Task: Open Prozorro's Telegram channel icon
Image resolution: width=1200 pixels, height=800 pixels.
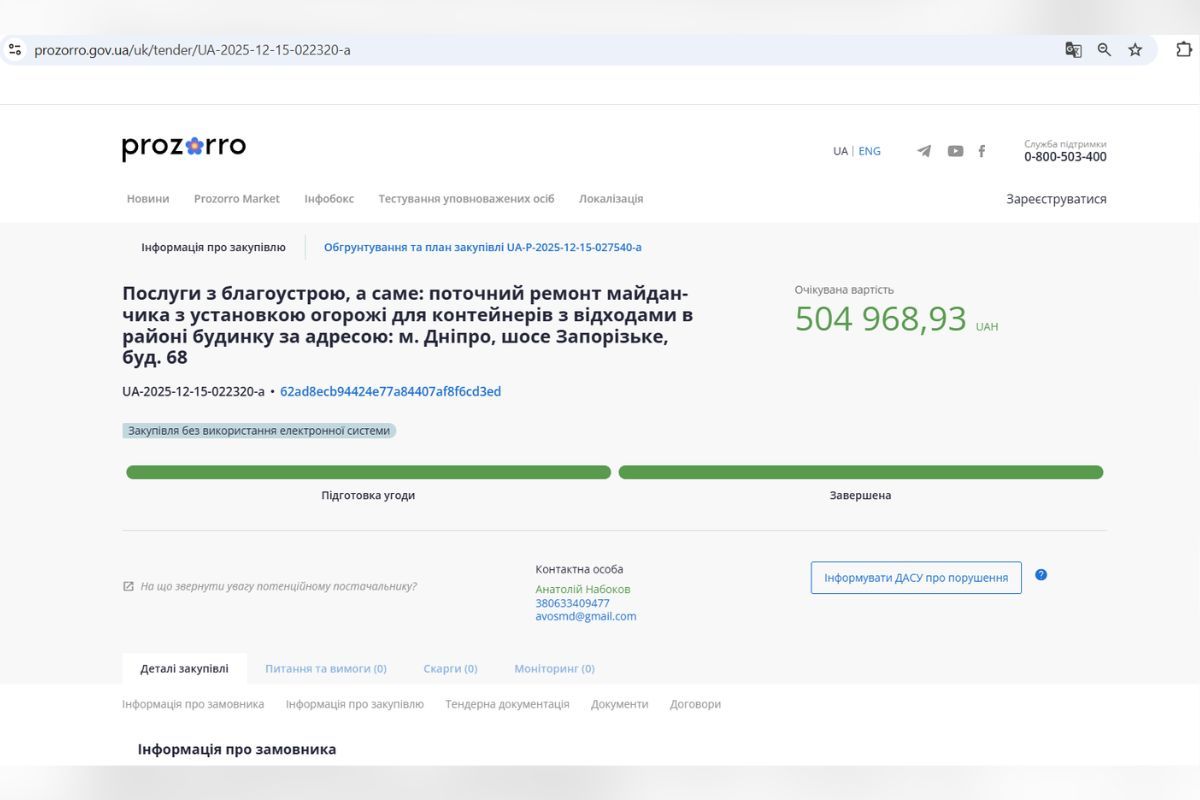Action: (x=922, y=151)
